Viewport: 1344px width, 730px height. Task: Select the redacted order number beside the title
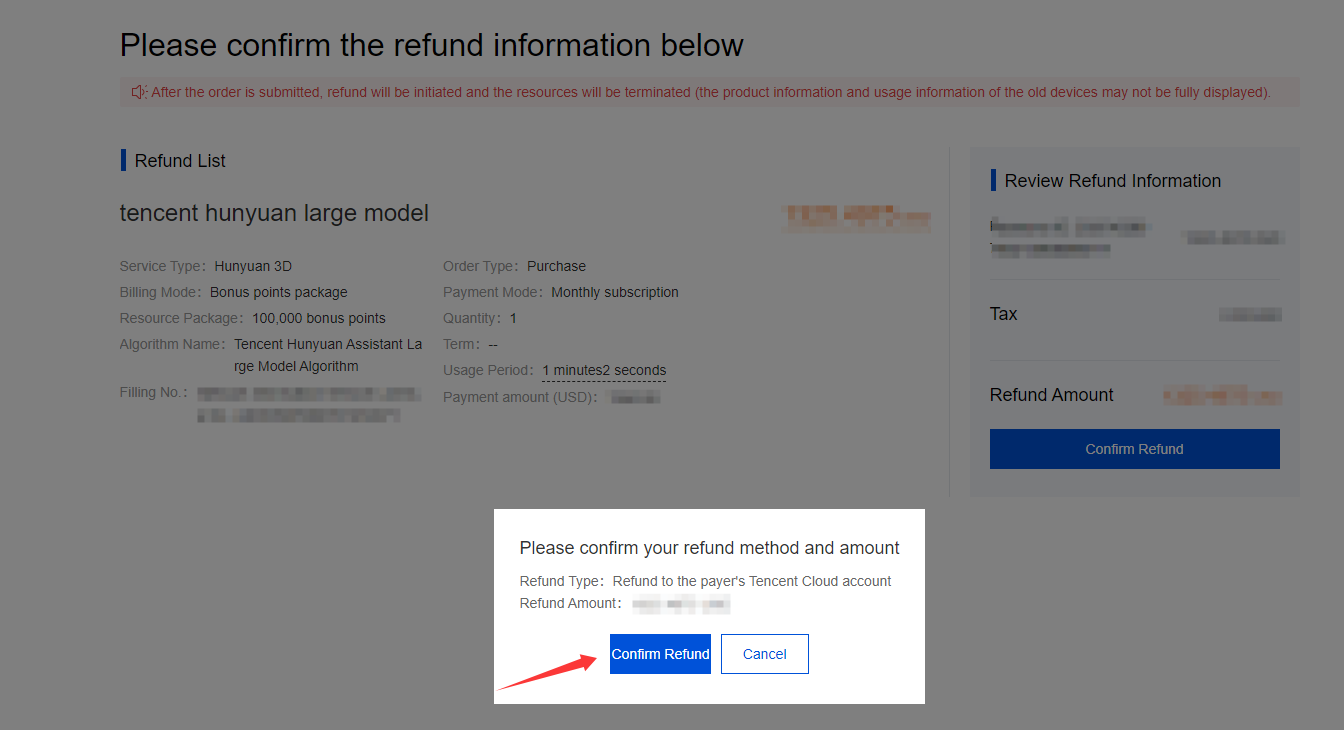[856, 217]
